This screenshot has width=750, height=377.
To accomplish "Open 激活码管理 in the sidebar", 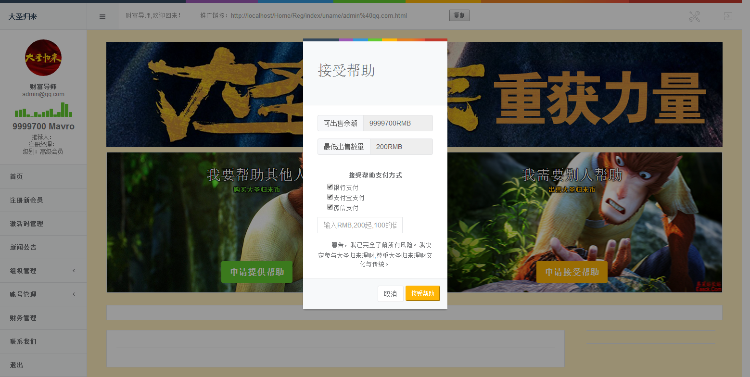I will [43, 223].
